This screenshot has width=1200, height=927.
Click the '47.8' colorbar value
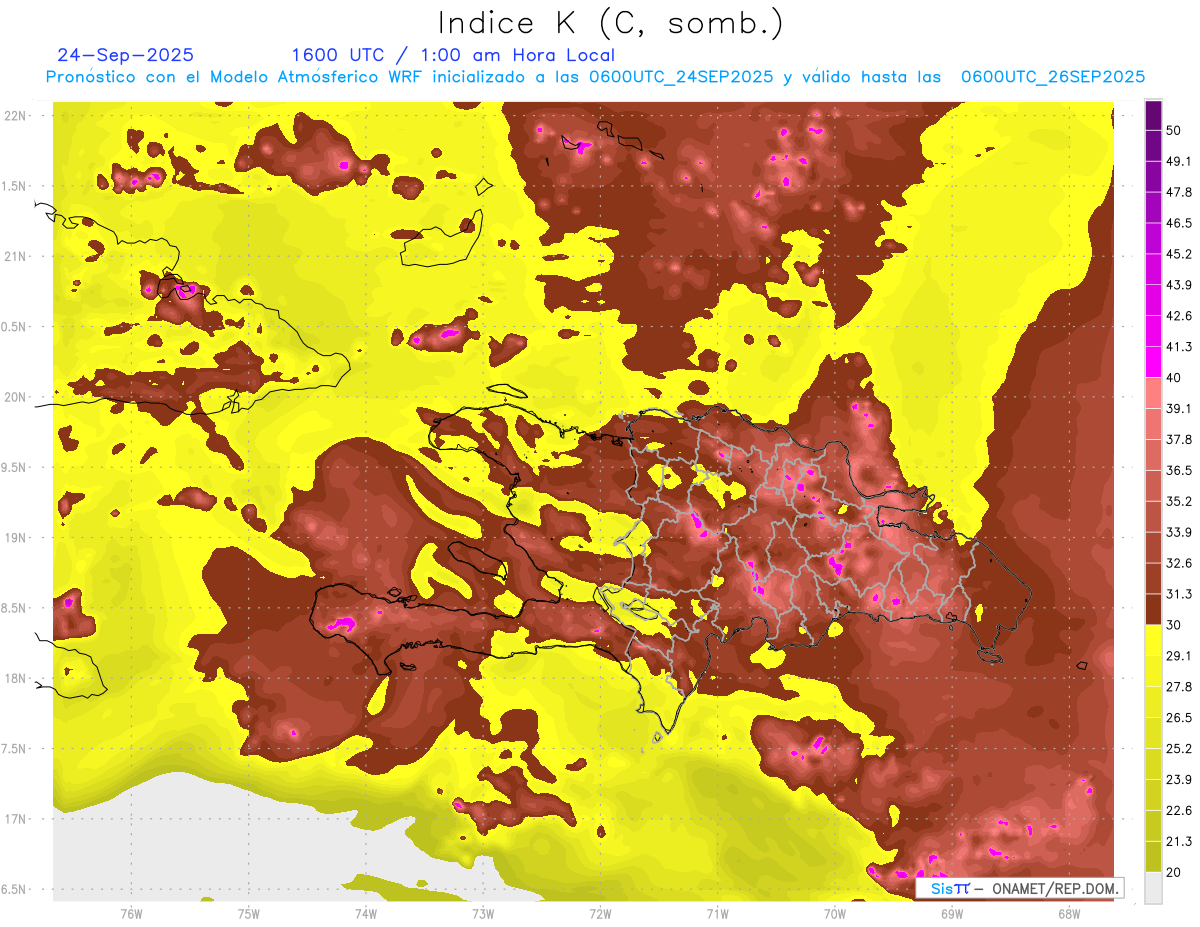point(1178,192)
